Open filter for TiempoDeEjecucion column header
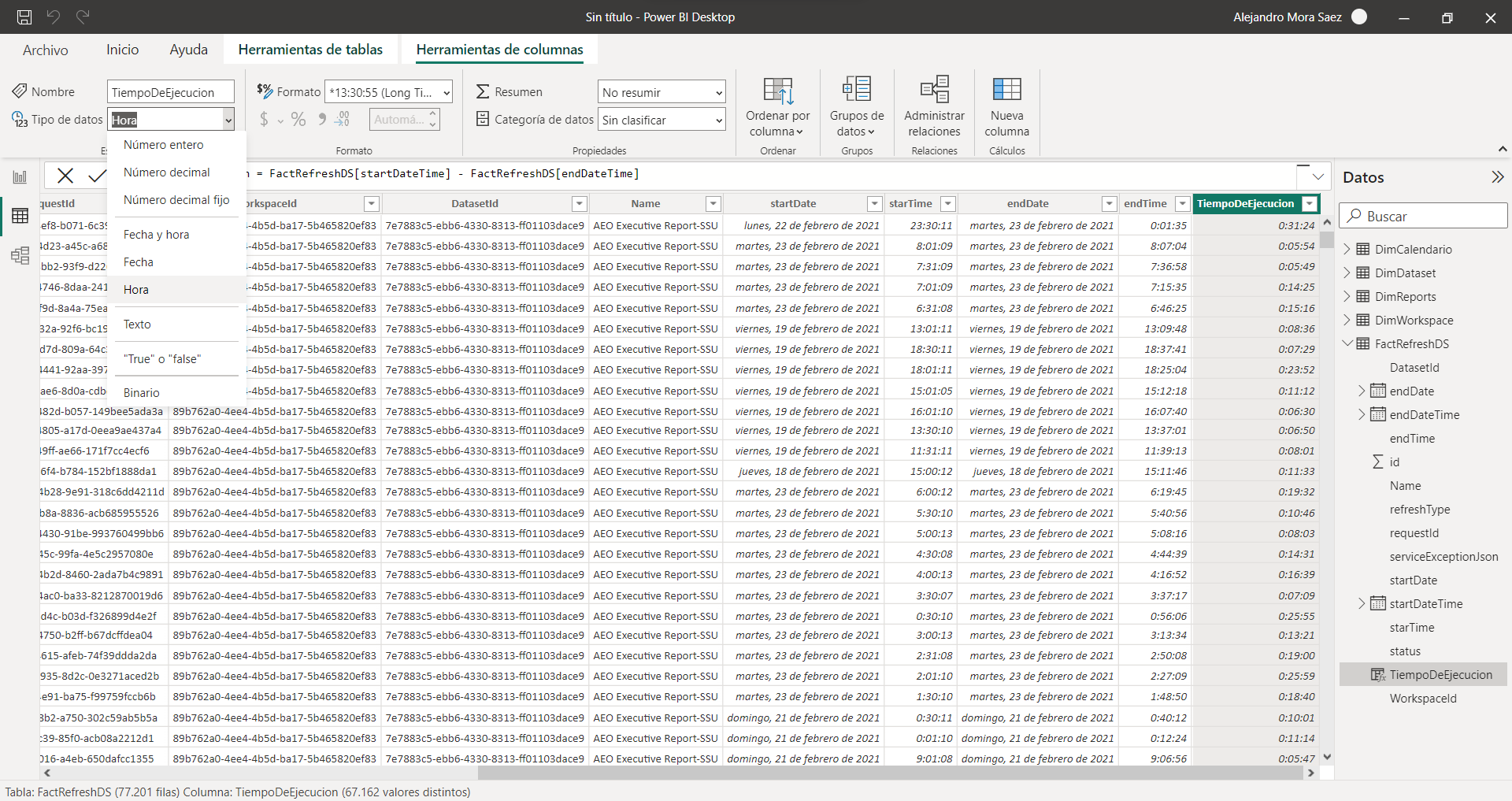Viewport: 1512px width, 801px height. point(1310,204)
